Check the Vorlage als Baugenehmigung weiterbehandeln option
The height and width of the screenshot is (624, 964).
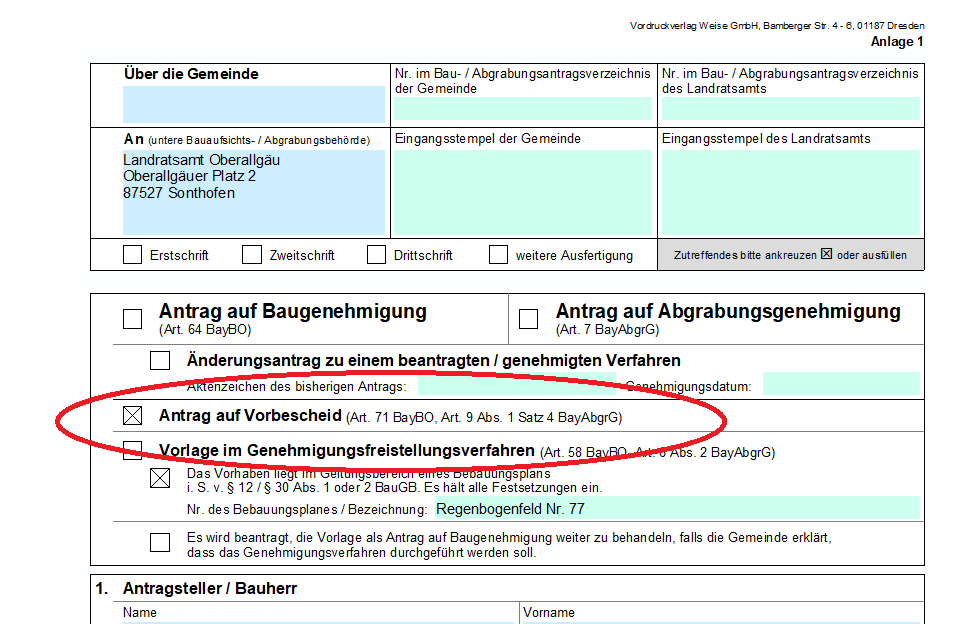pyautogui.click(x=160, y=543)
